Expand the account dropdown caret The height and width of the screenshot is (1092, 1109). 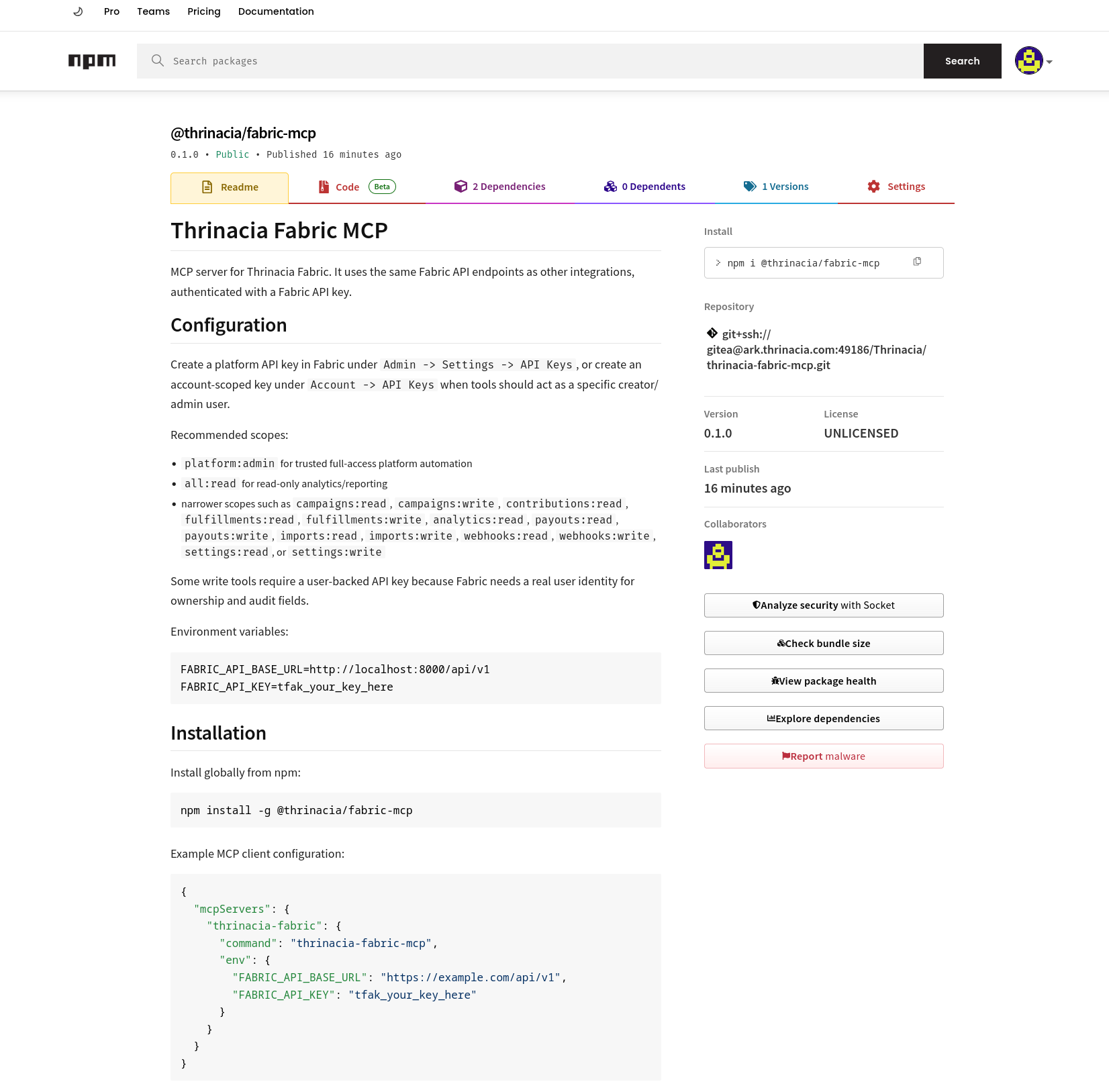[1049, 62]
